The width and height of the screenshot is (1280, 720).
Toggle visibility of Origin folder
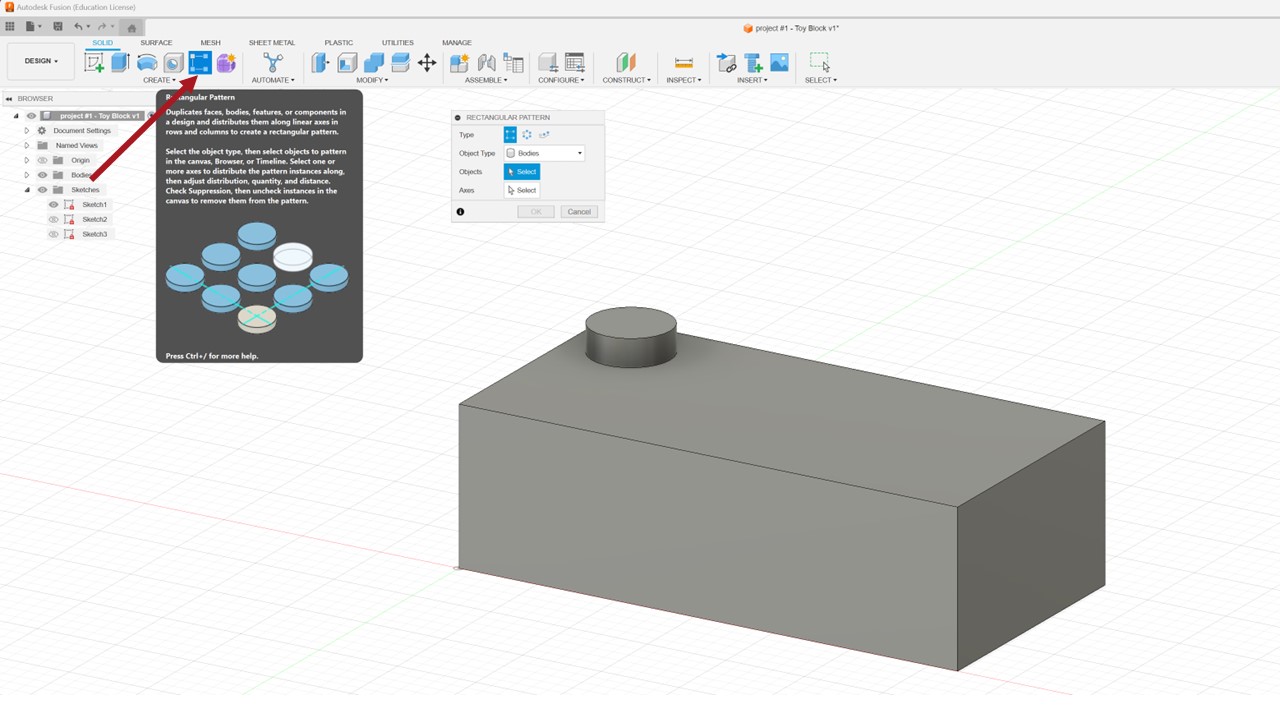(x=42, y=160)
